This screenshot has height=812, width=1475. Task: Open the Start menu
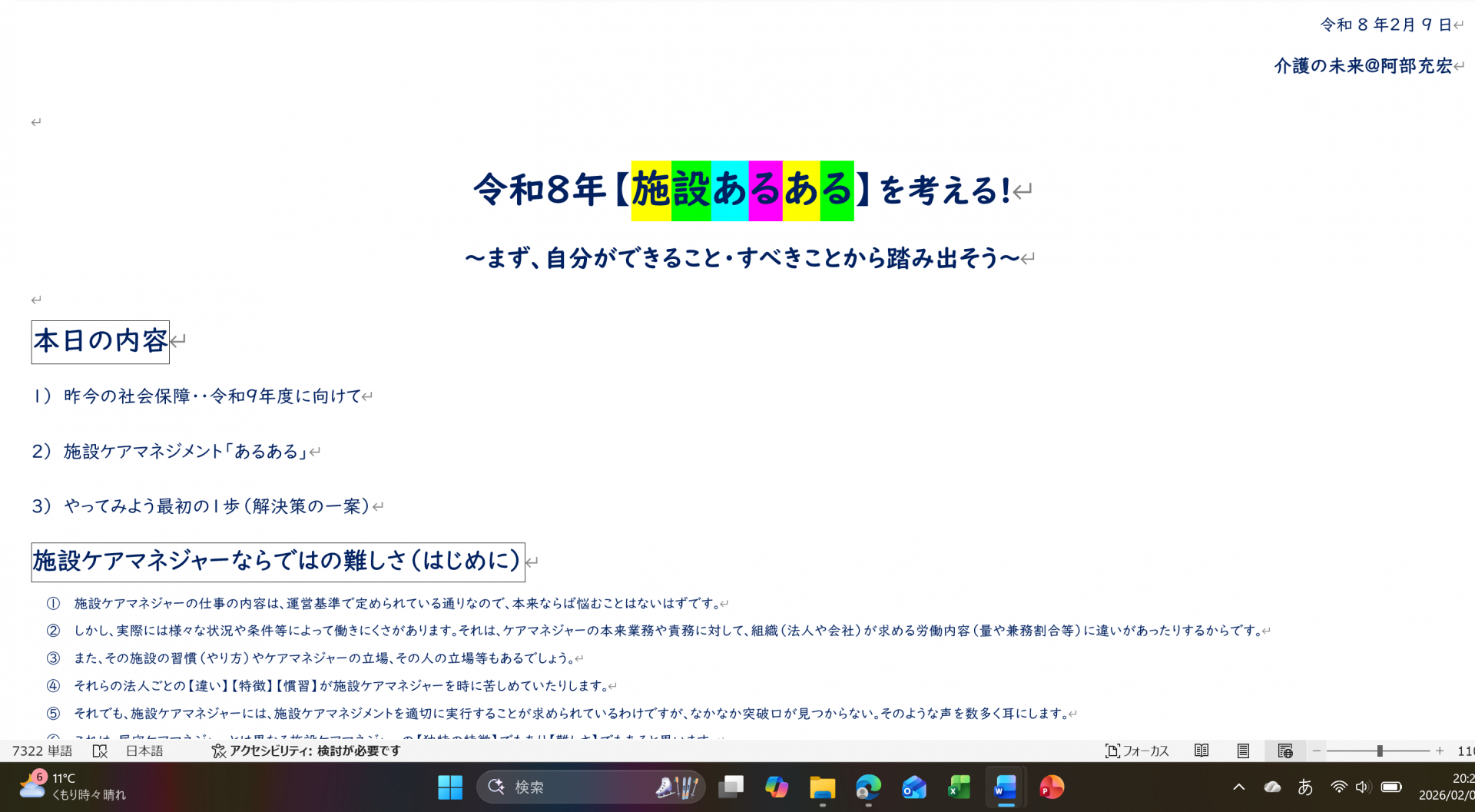tap(449, 787)
